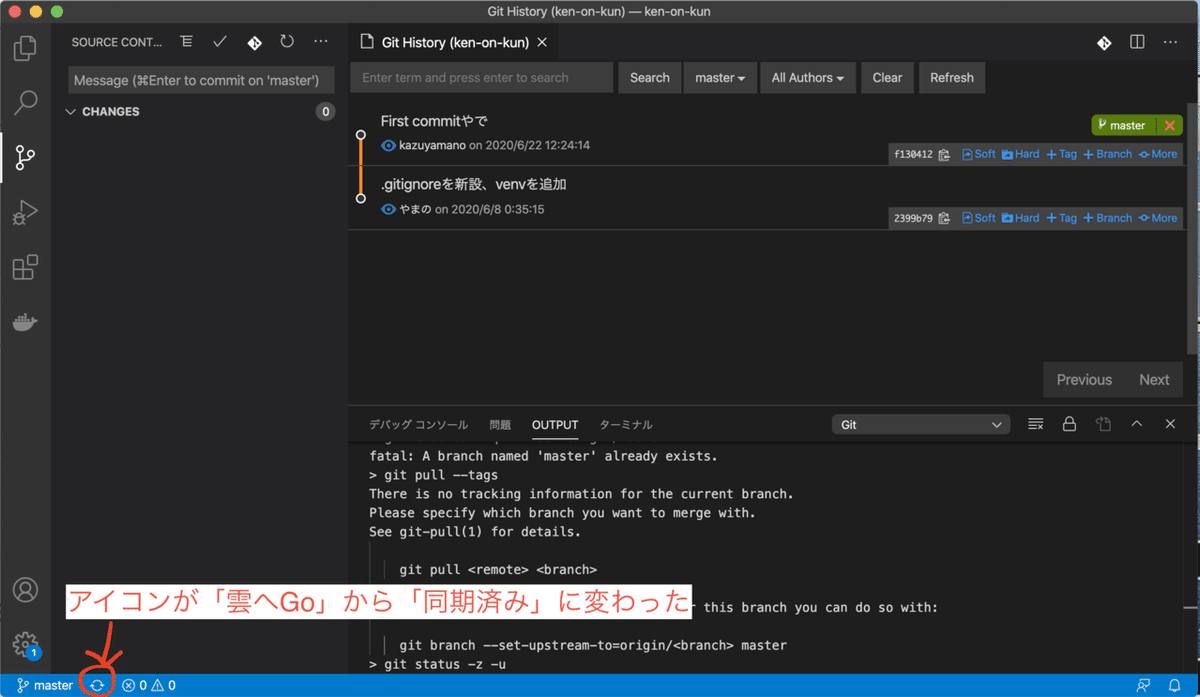Image resolution: width=1200 pixels, height=697 pixels.
Task: Add a Tag to commit 2399b79
Action: tap(1062, 218)
